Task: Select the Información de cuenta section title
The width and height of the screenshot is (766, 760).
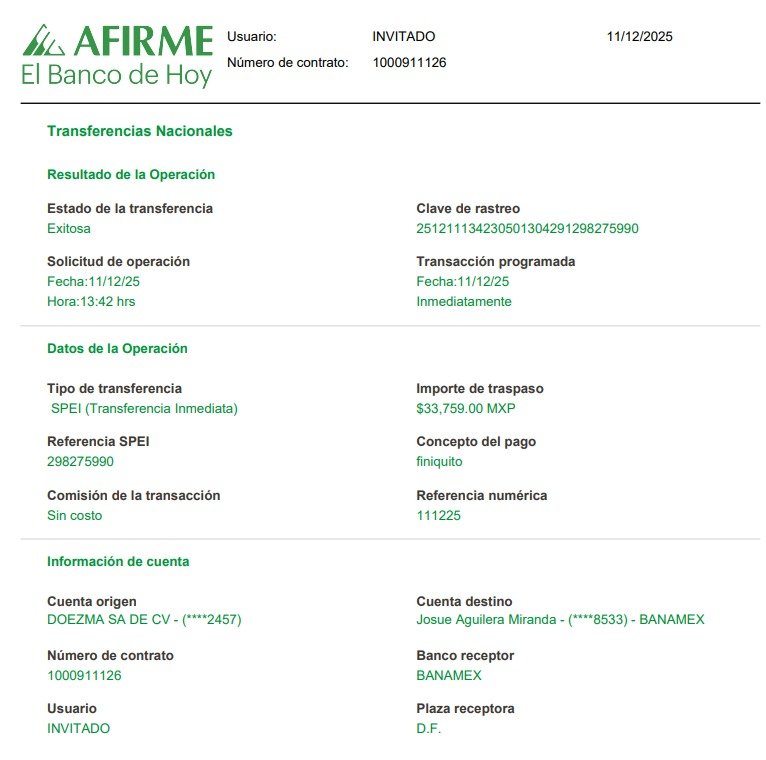Action: point(118,561)
